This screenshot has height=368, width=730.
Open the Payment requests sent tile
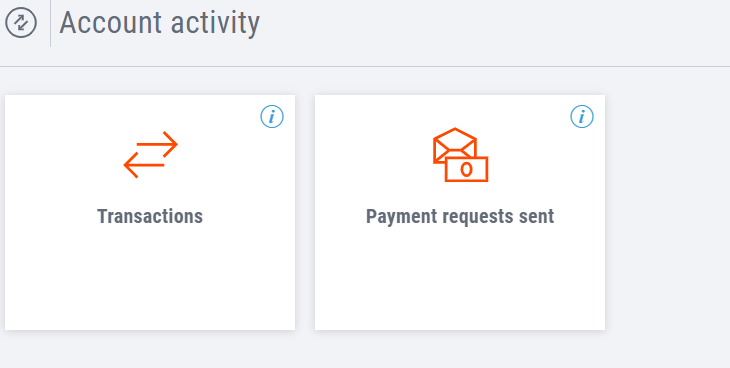(x=460, y=212)
